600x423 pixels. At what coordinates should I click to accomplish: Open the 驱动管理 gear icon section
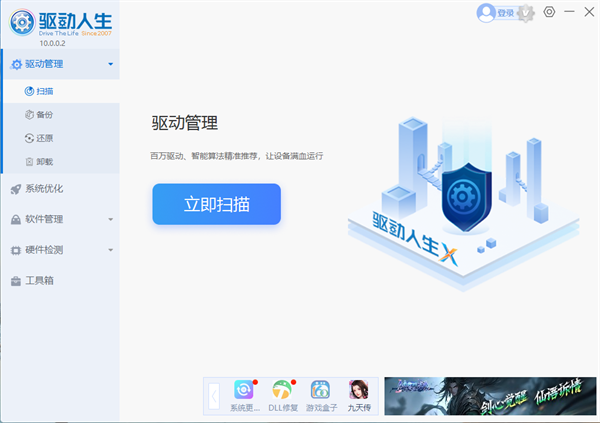click(16, 64)
